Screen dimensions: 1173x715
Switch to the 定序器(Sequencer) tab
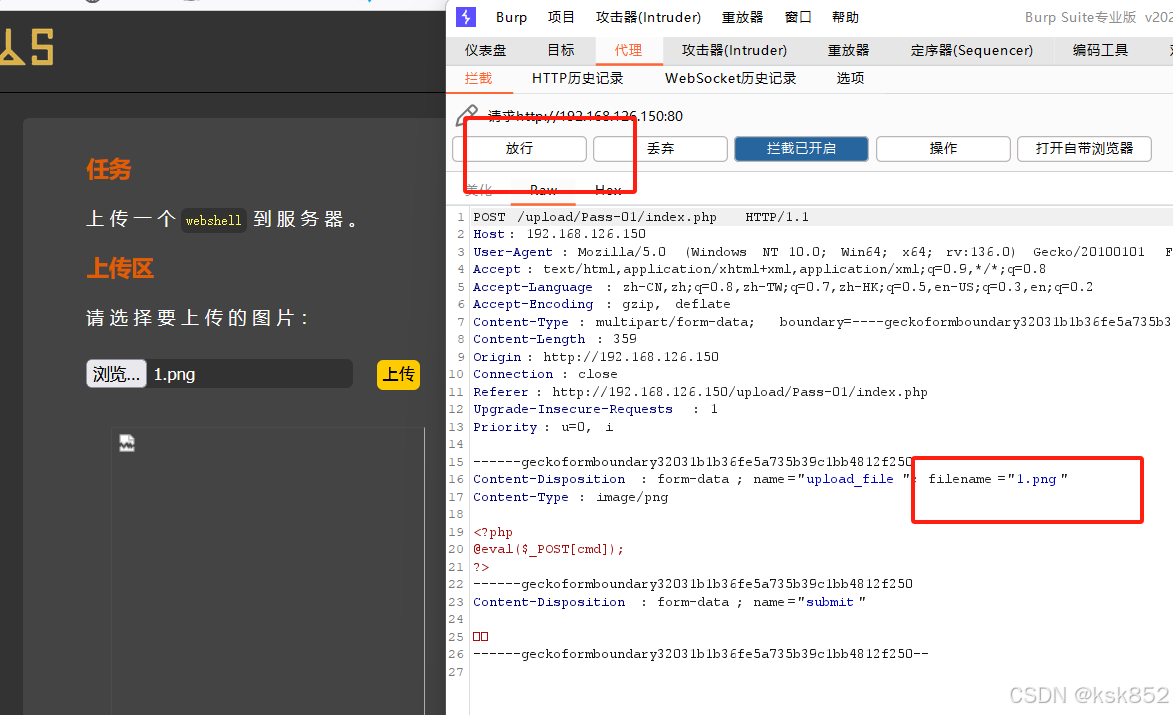(971, 50)
